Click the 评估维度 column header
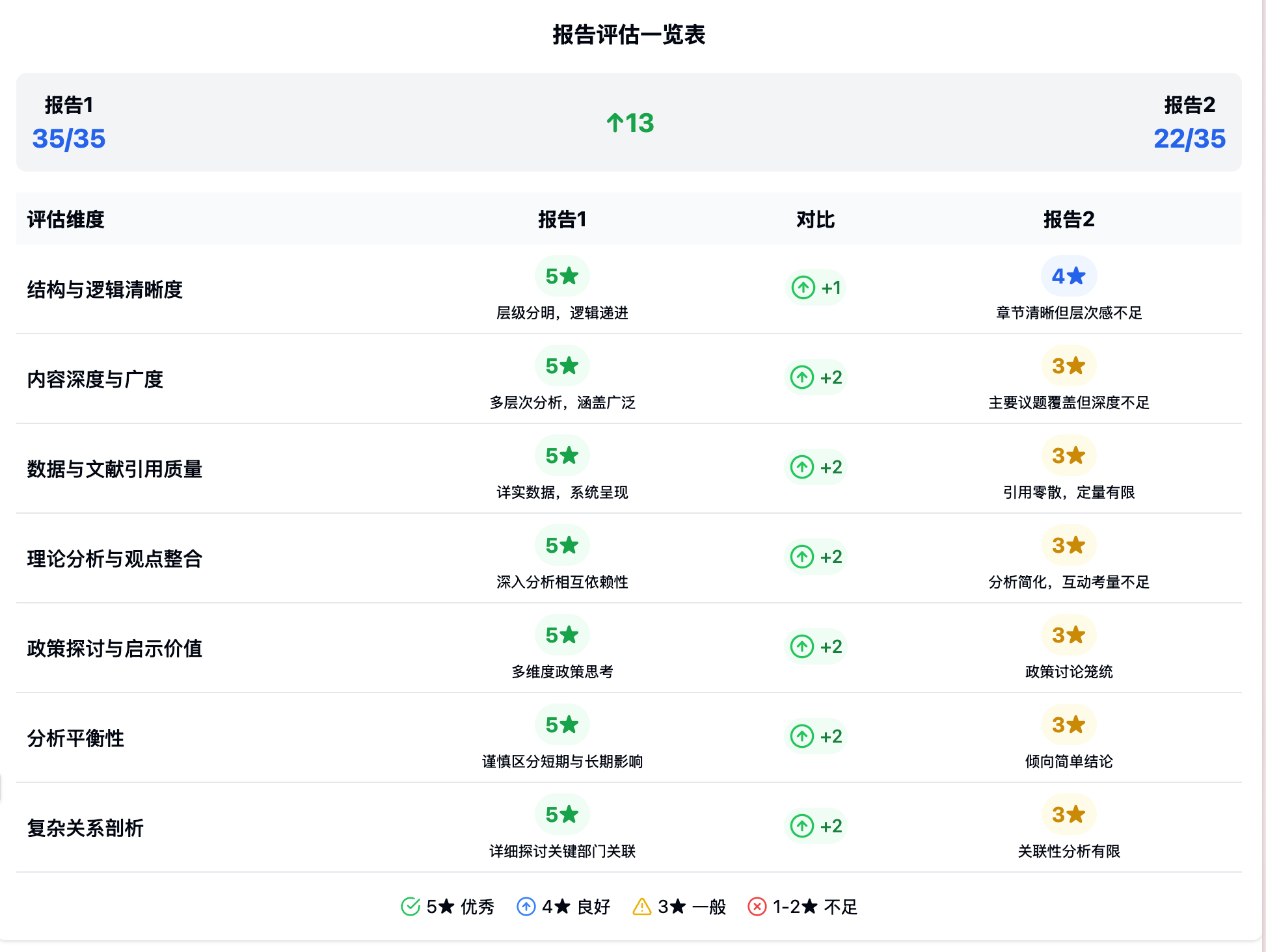Image resolution: width=1266 pixels, height=952 pixels. click(66, 220)
